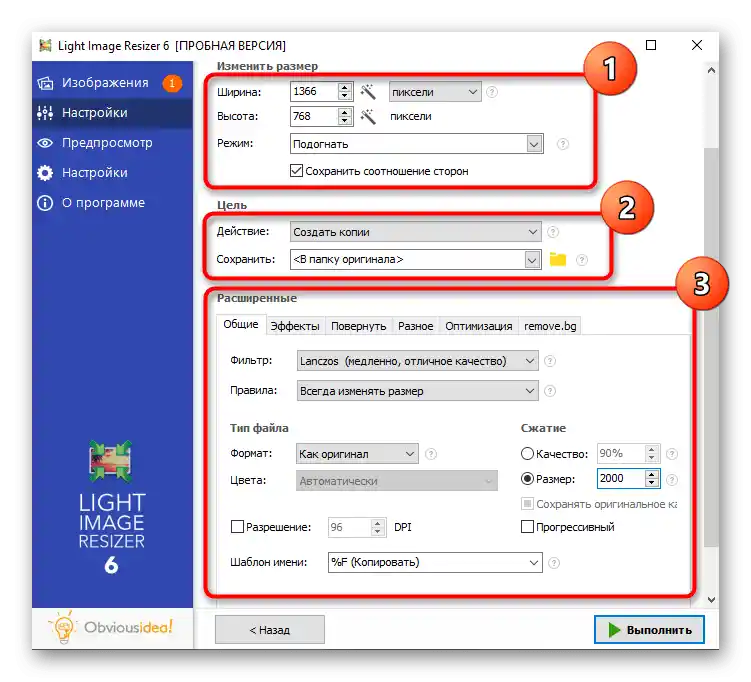751x682 pixels.
Task: Click the Light Image Resizer title bar icon
Action: pos(46,45)
